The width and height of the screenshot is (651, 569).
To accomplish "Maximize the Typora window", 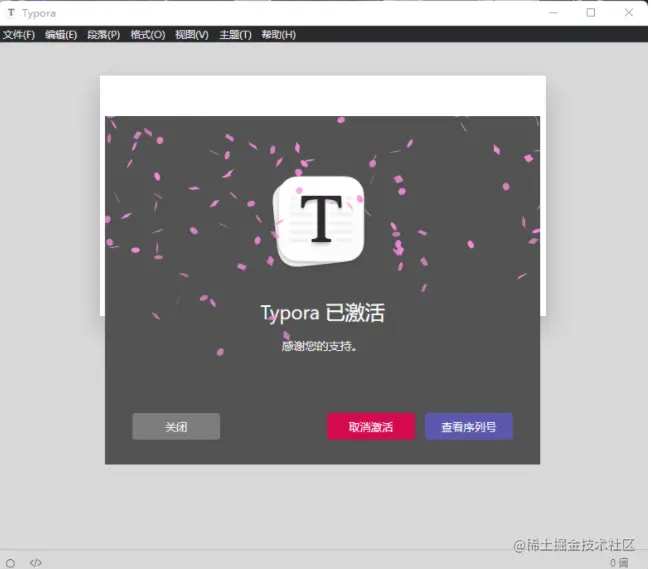I will click(x=591, y=13).
